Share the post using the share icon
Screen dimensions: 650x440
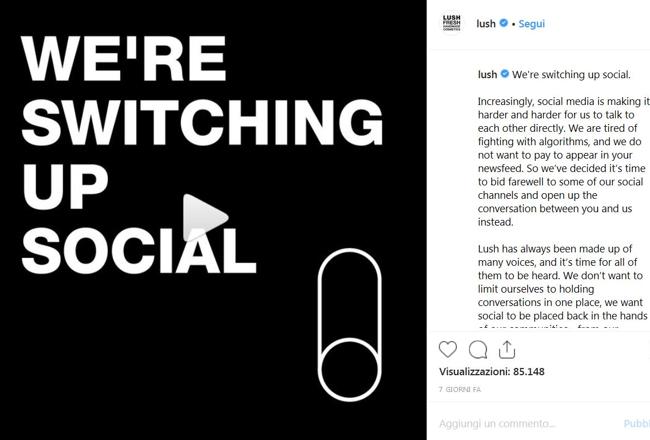tap(507, 349)
